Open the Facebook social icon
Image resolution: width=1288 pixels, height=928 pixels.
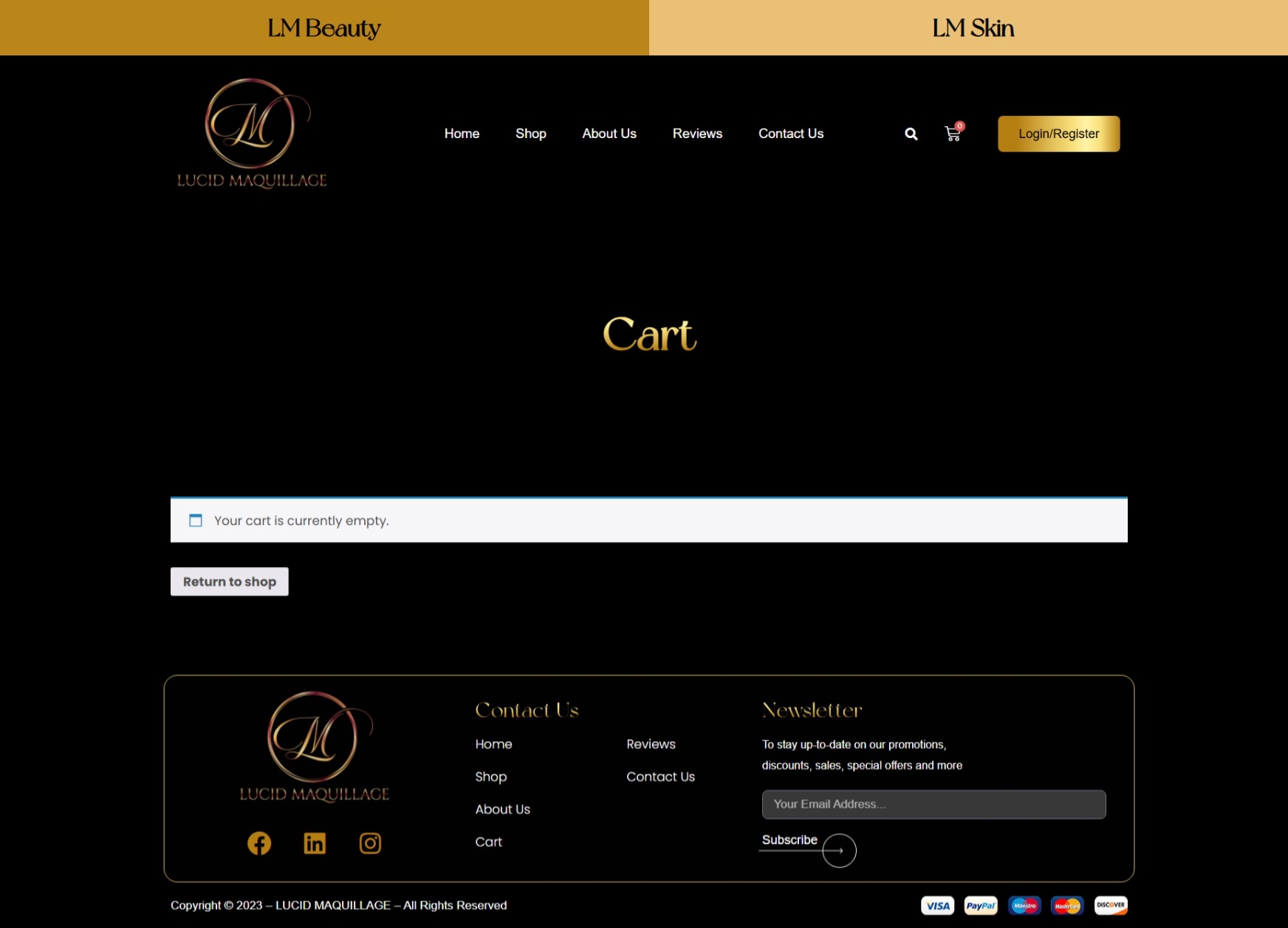[259, 843]
